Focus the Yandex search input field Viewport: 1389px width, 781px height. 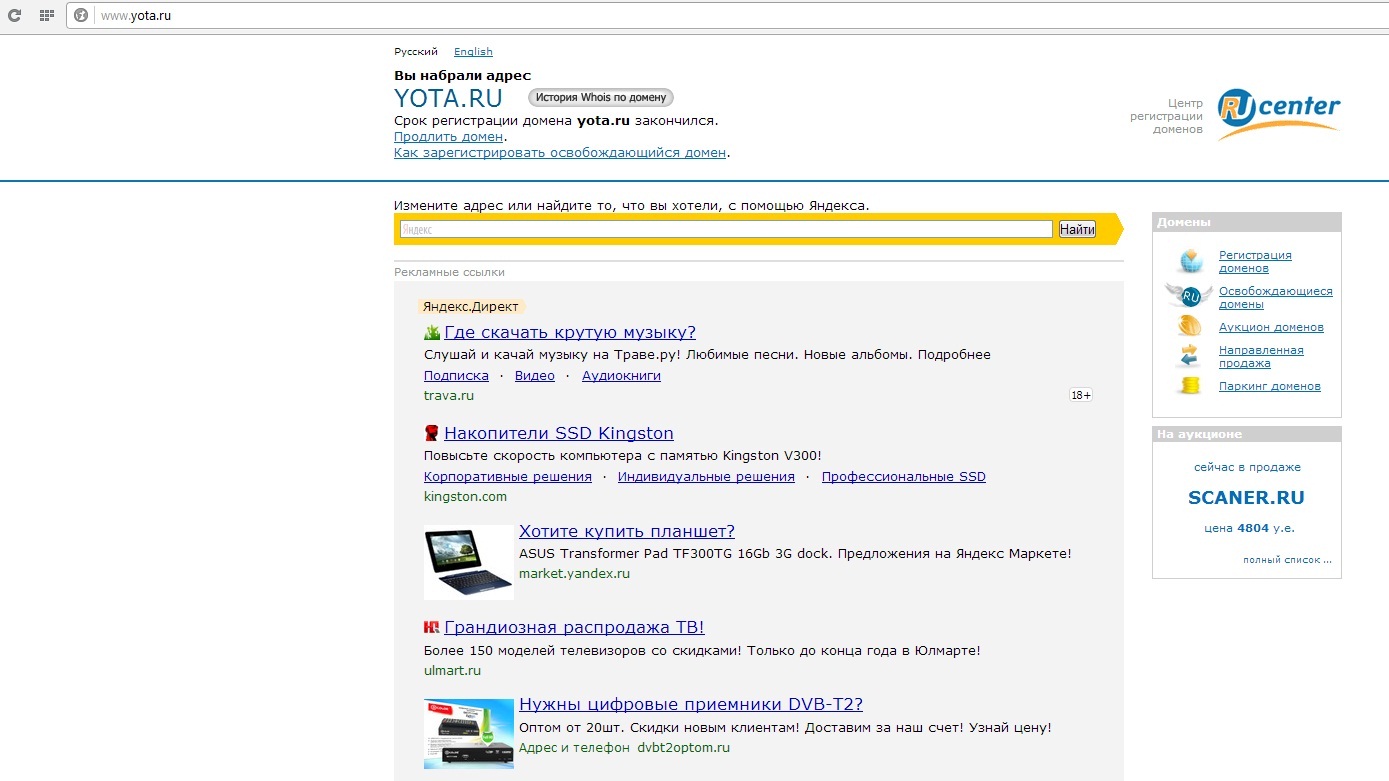coord(726,229)
